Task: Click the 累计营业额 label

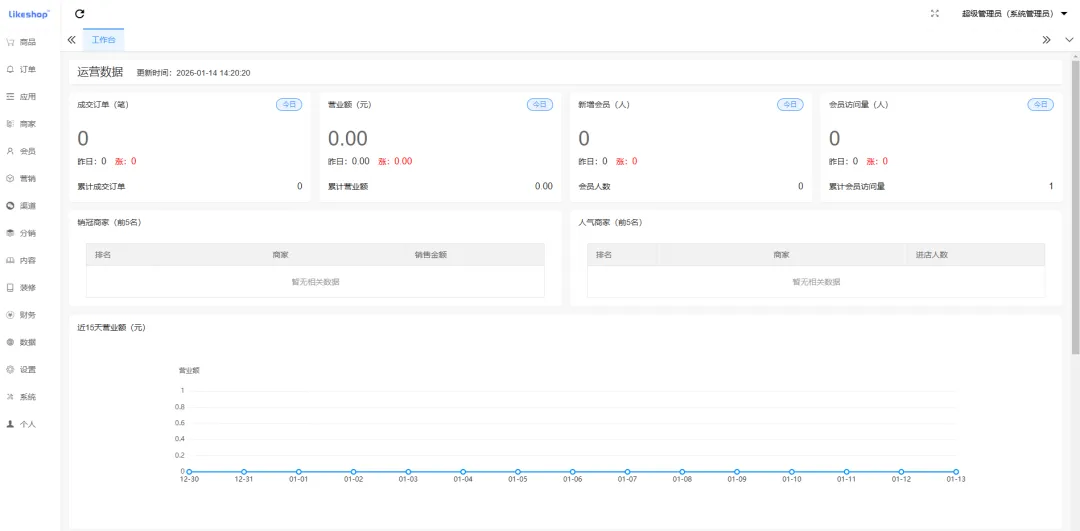Action: [348, 186]
